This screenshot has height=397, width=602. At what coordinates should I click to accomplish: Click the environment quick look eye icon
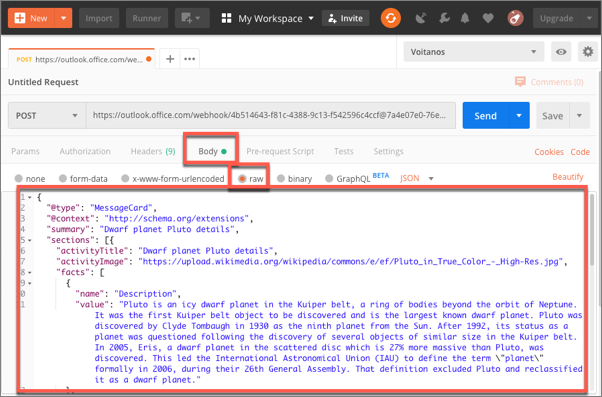[561, 51]
